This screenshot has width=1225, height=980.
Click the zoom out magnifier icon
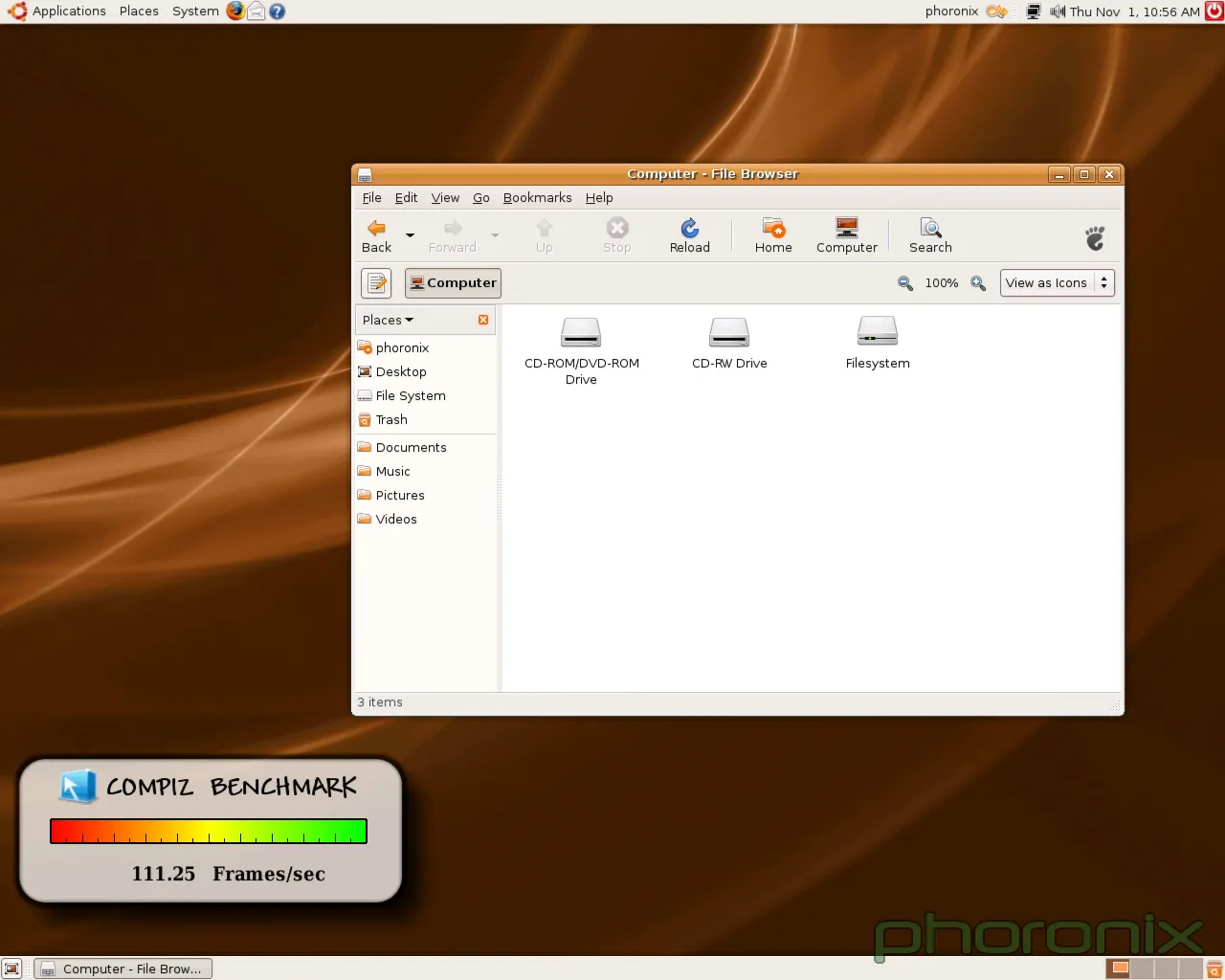click(x=904, y=283)
